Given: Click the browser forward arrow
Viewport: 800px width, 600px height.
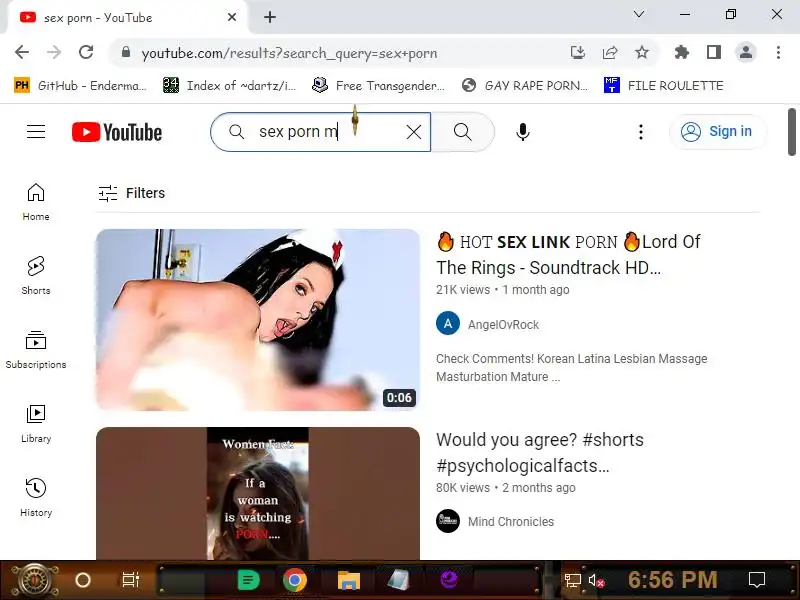Looking at the screenshot, I should (x=54, y=53).
